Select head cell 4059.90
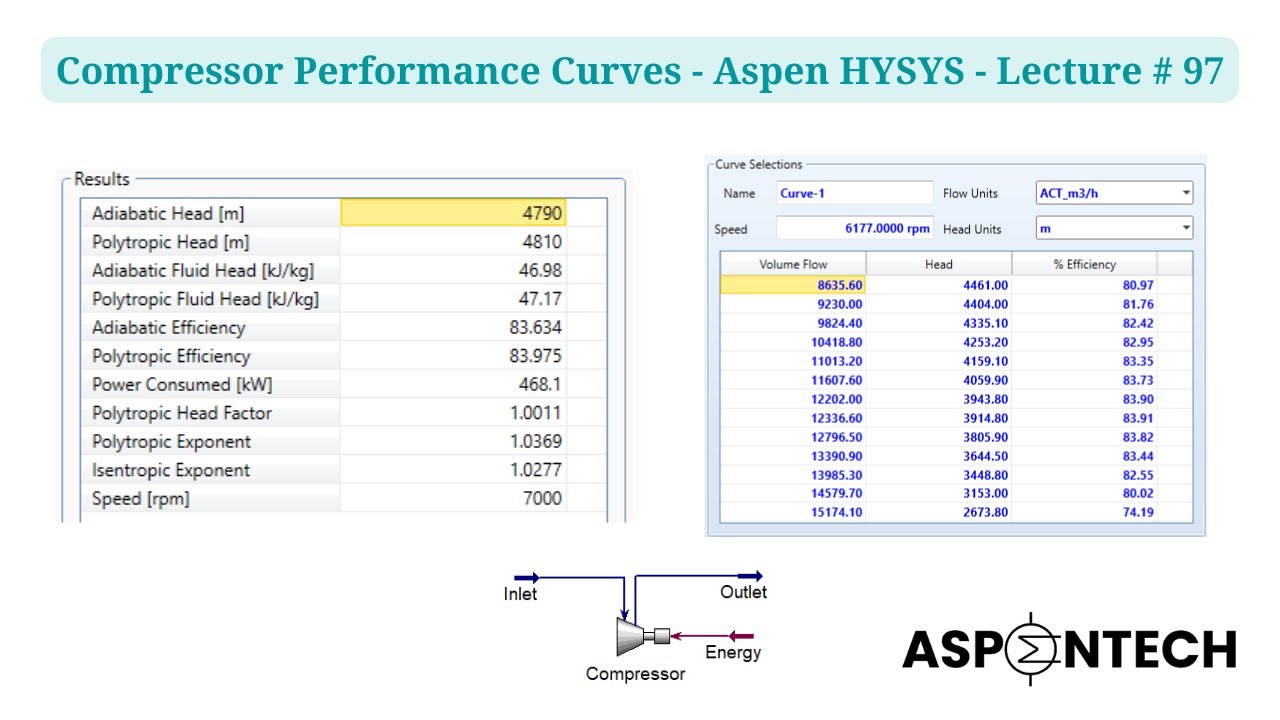 pos(939,380)
